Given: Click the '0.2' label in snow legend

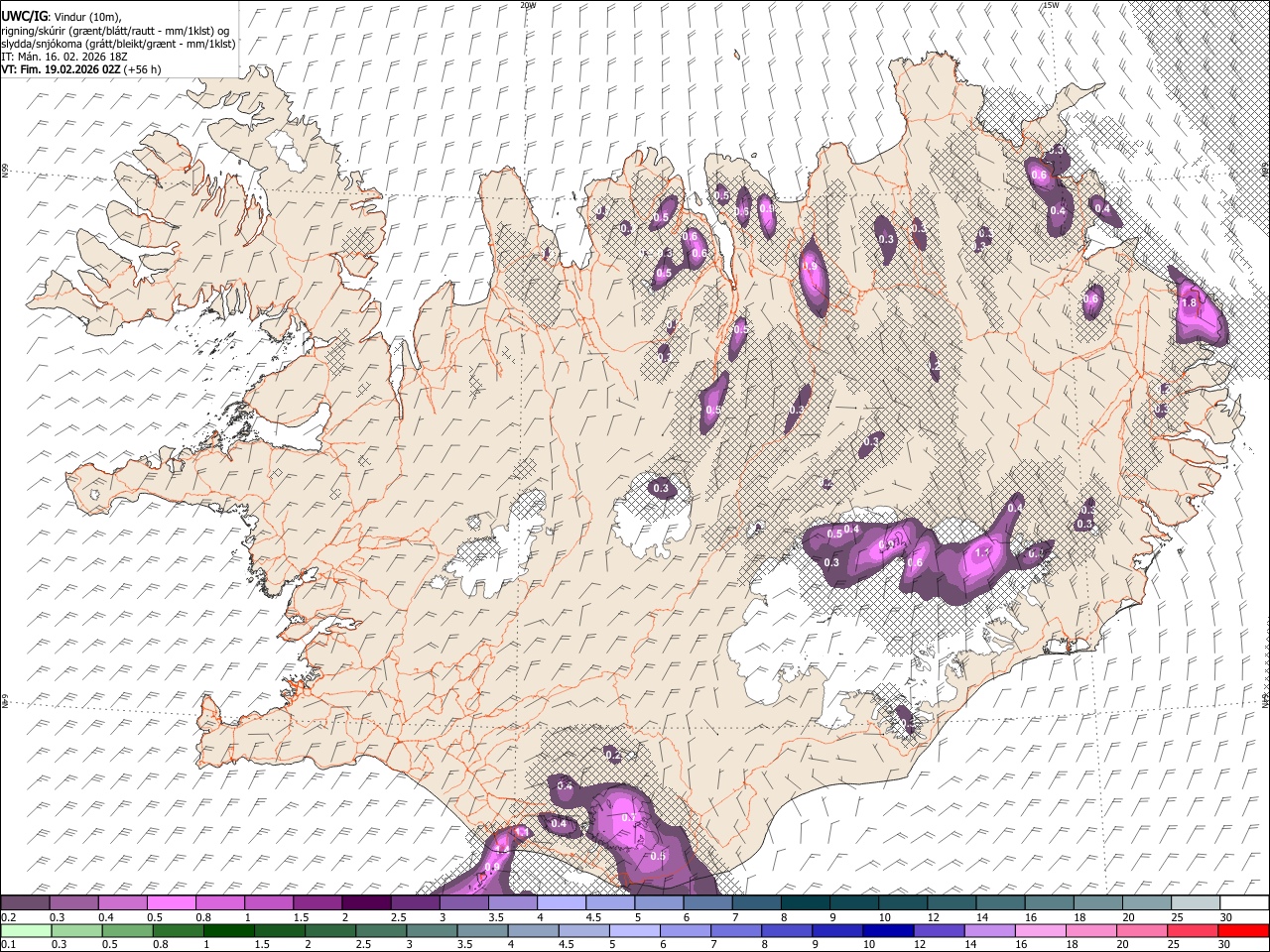Looking at the screenshot, I should pyautogui.click(x=8, y=917).
